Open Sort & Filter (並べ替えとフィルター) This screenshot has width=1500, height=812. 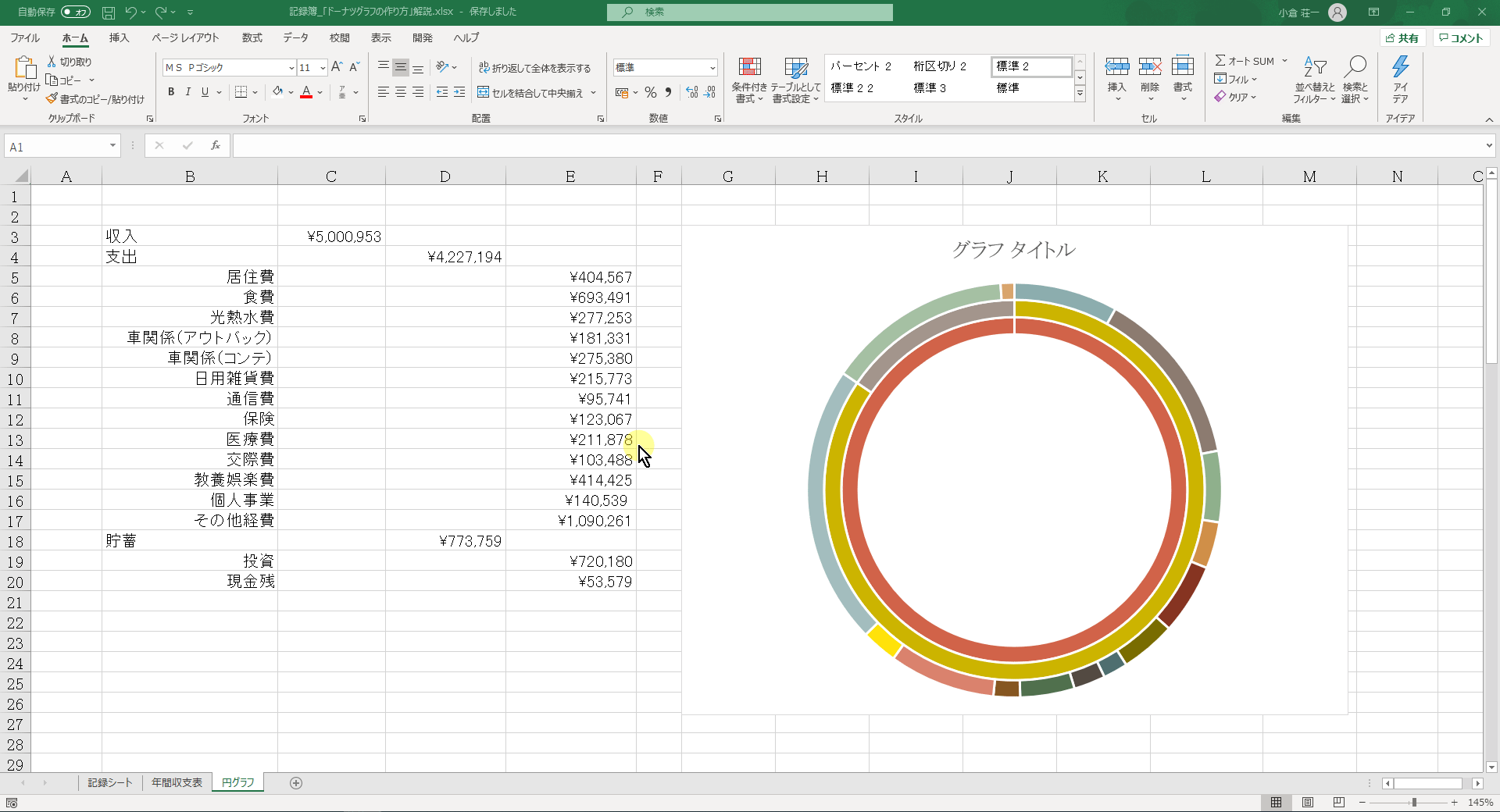(x=1315, y=80)
